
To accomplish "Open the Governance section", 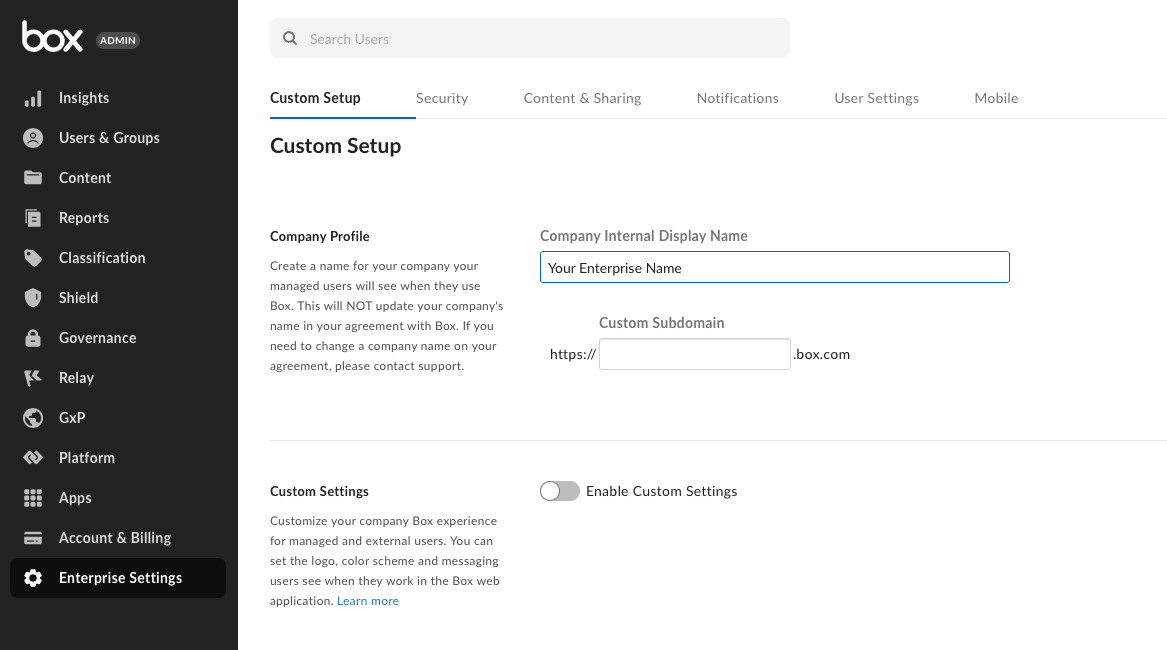I will click(98, 338).
